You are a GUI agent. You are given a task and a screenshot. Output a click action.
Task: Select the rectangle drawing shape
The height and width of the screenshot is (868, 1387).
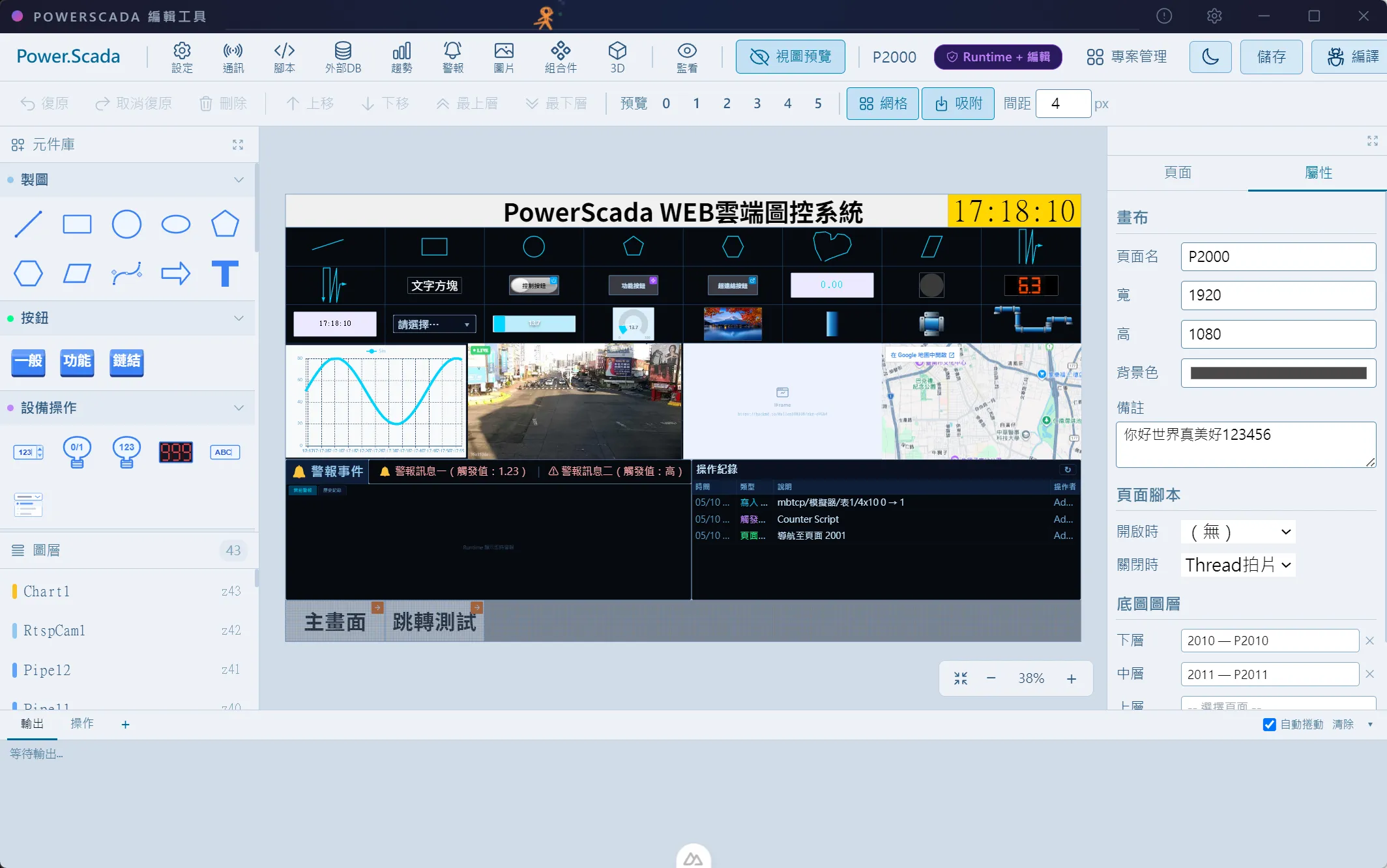(x=77, y=224)
